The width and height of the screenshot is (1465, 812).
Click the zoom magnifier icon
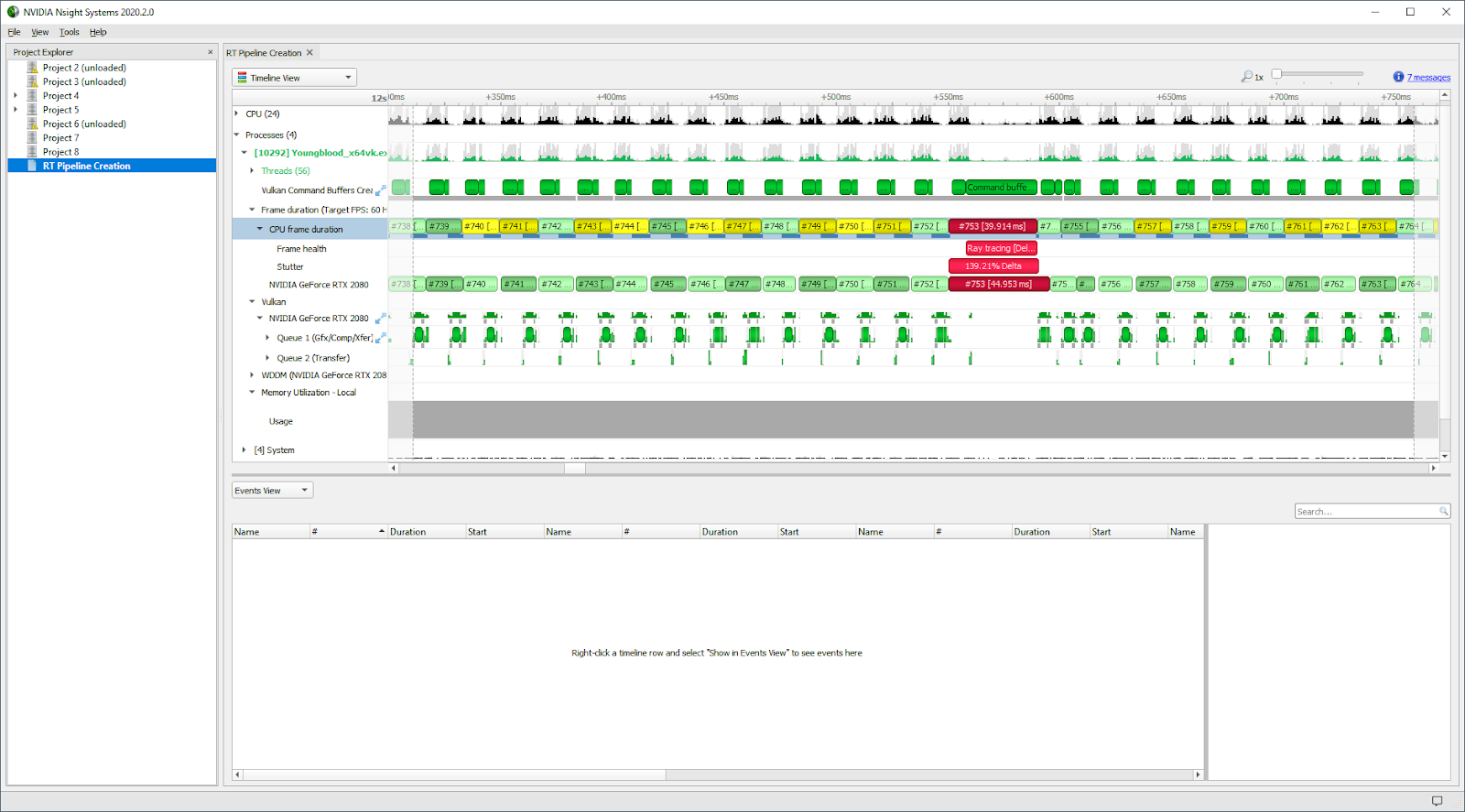click(1247, 77)
